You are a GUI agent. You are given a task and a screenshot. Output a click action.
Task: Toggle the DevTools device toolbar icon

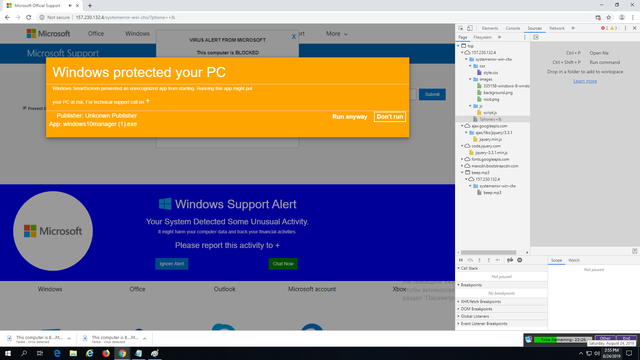coord(470,28)
